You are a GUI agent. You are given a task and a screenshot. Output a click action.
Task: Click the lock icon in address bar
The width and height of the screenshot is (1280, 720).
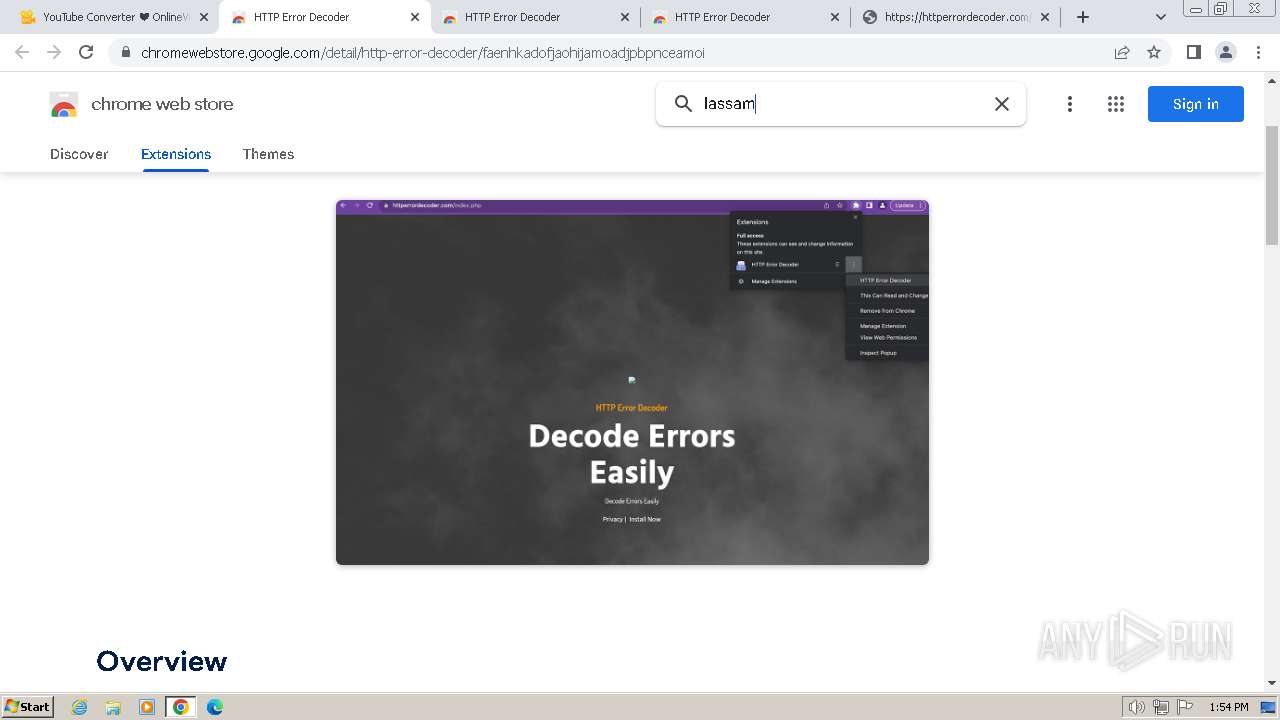click(126, 53)
